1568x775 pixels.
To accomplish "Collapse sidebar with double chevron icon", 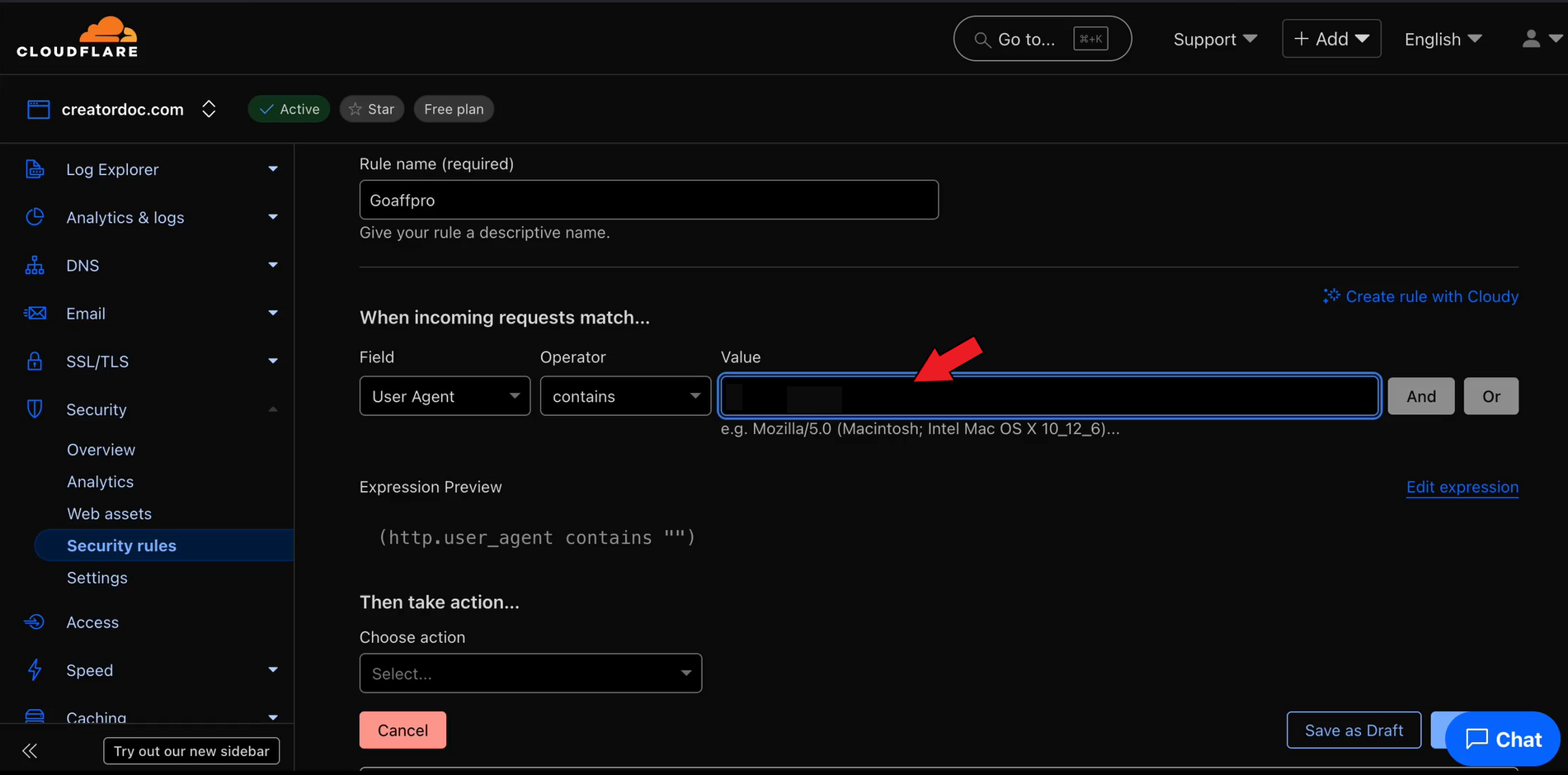I will (x=30, y=751).
